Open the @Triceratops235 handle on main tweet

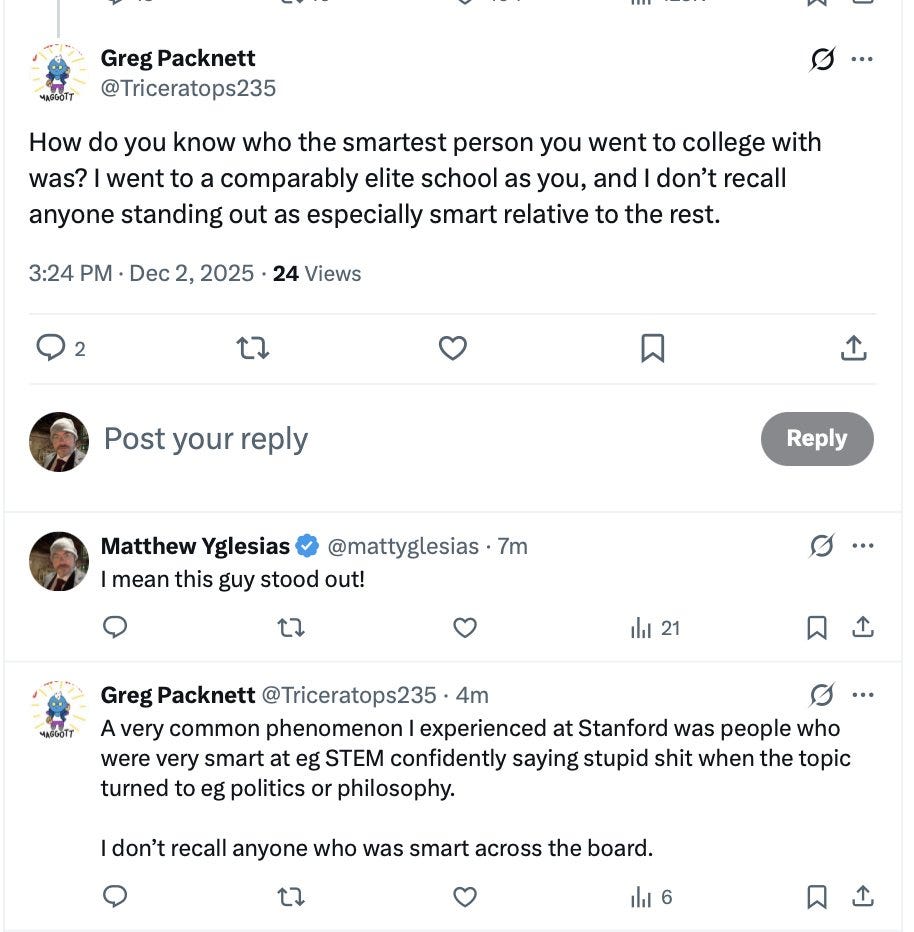pyautogui.click(x=188, y=88)
